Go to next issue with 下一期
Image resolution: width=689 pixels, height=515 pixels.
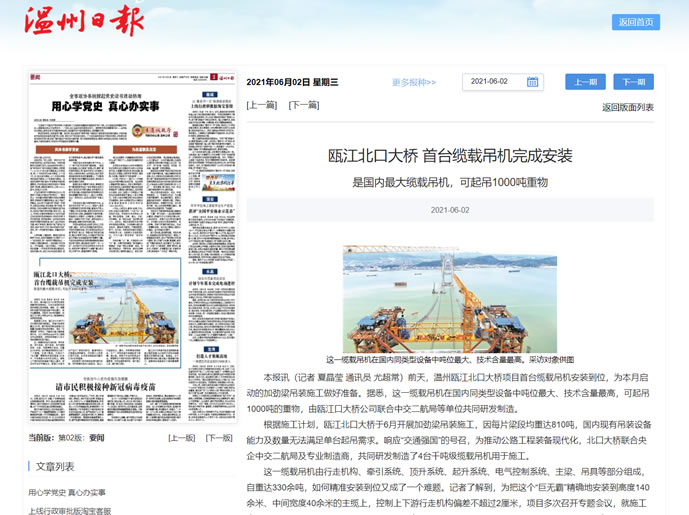[633, 82]
